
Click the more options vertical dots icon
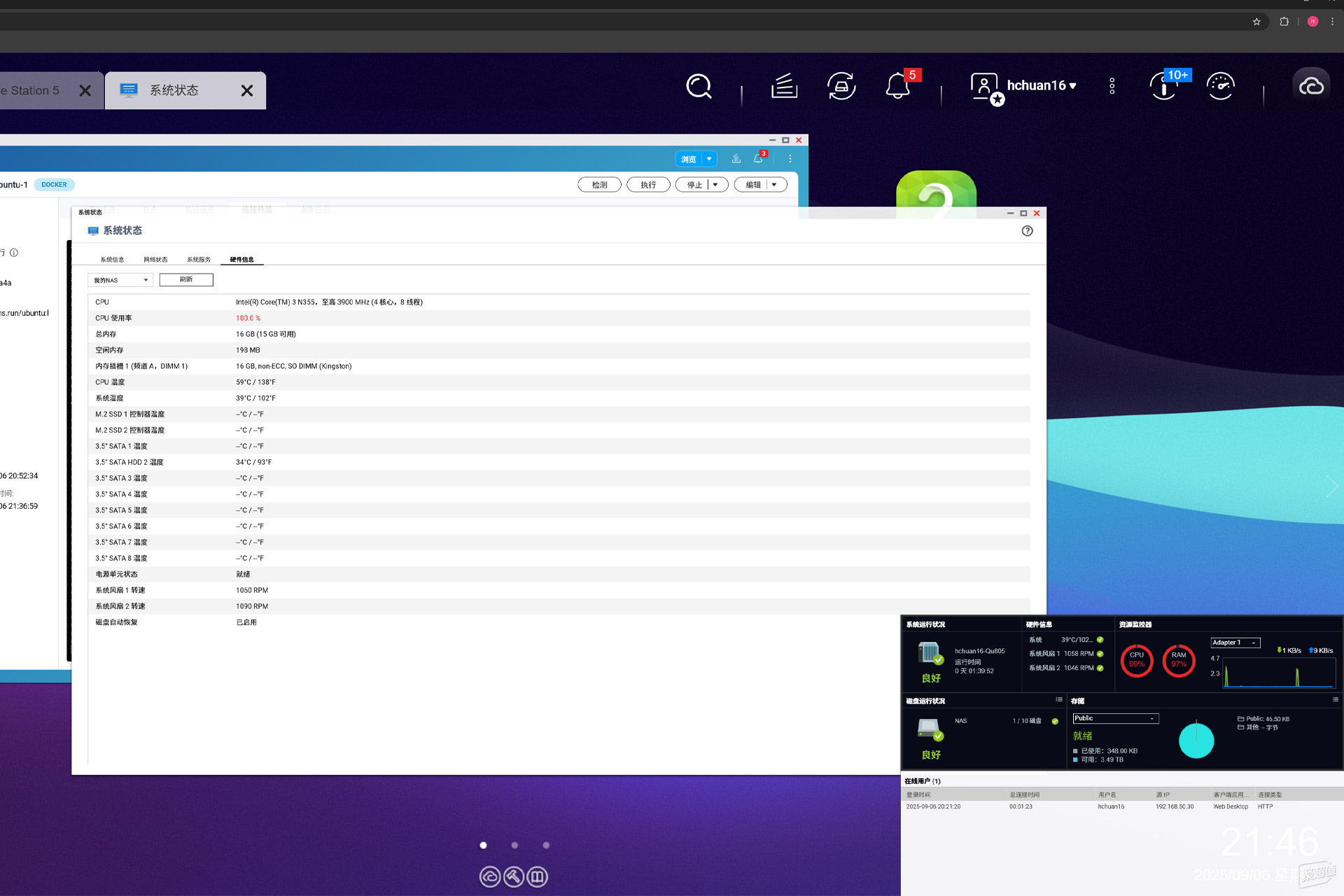pos(1112,86)
